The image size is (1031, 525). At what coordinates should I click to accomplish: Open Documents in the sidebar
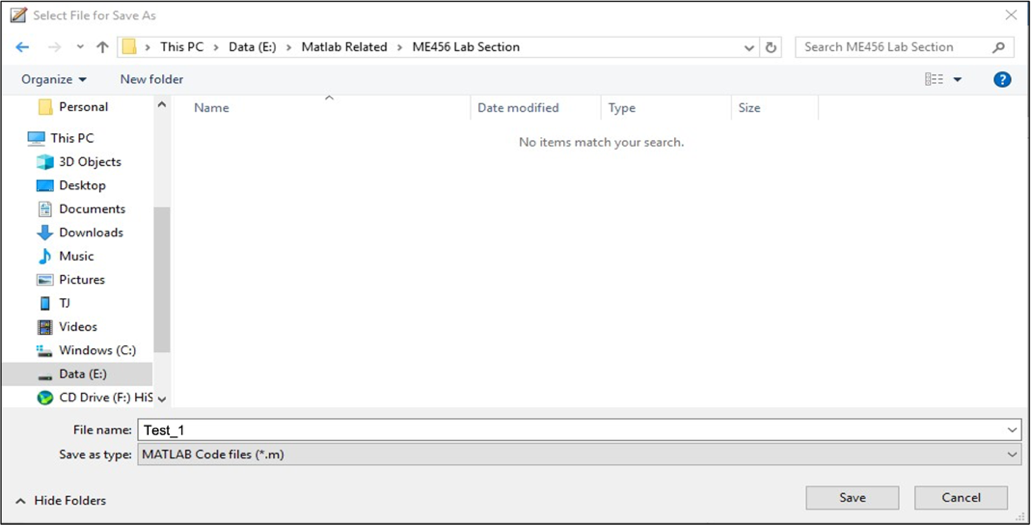coord(81,209)
